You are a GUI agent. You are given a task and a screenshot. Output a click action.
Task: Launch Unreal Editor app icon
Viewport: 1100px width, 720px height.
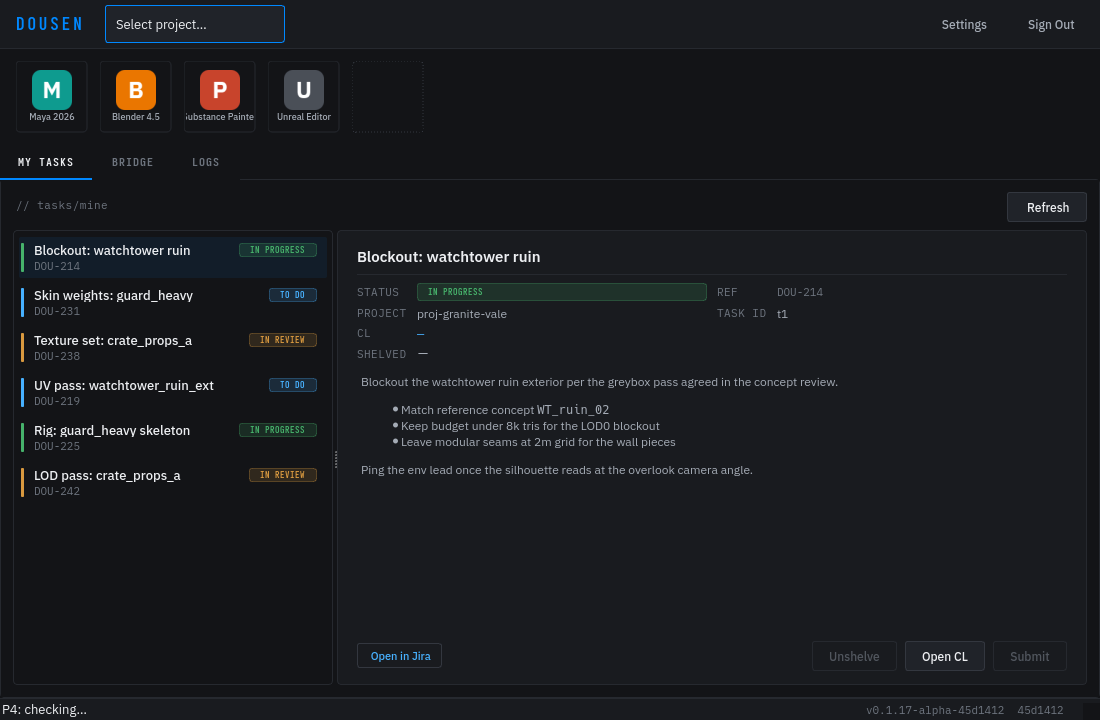pos(304,97)
